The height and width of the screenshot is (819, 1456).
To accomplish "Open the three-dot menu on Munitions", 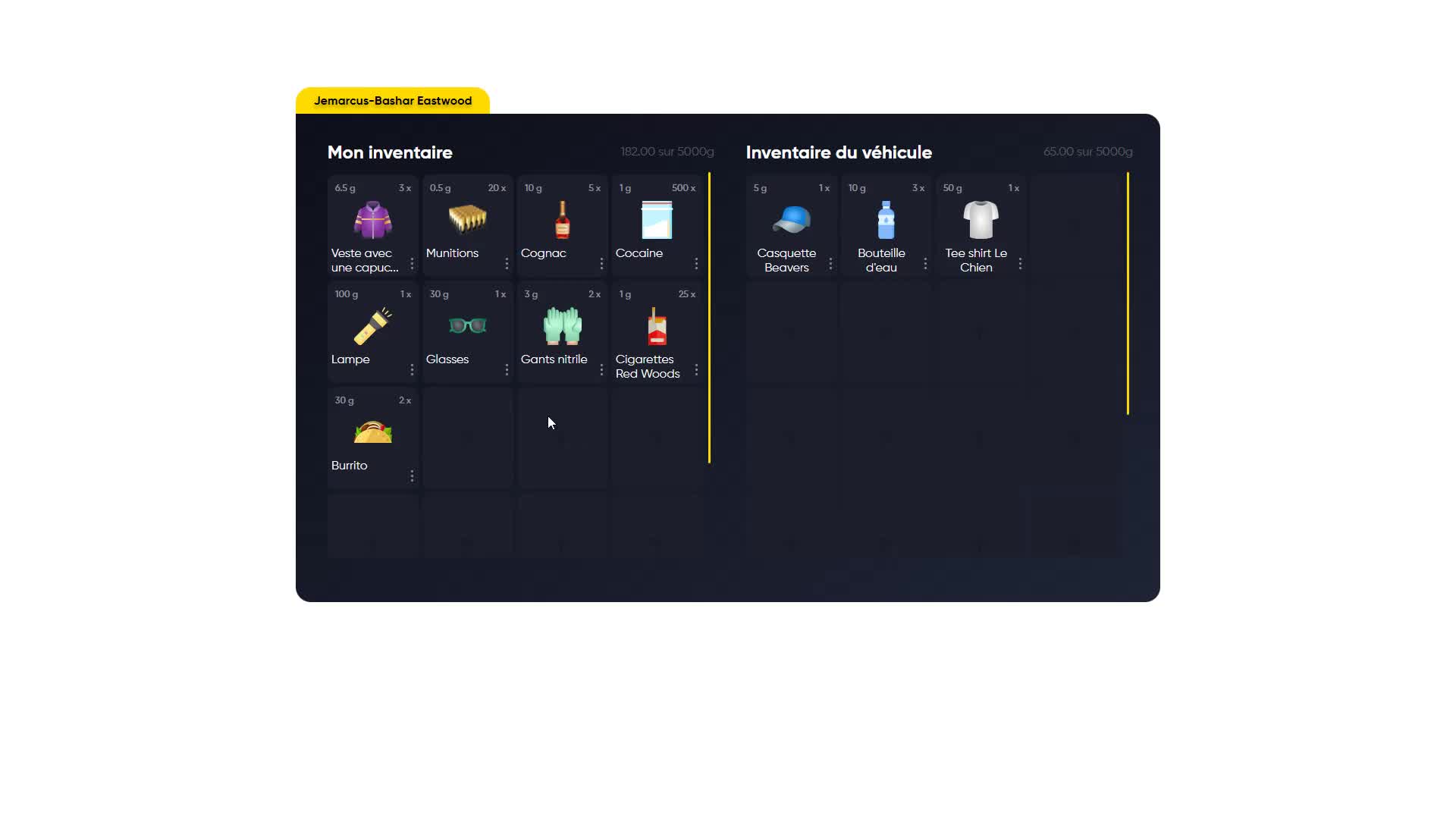I will (507, 263).
